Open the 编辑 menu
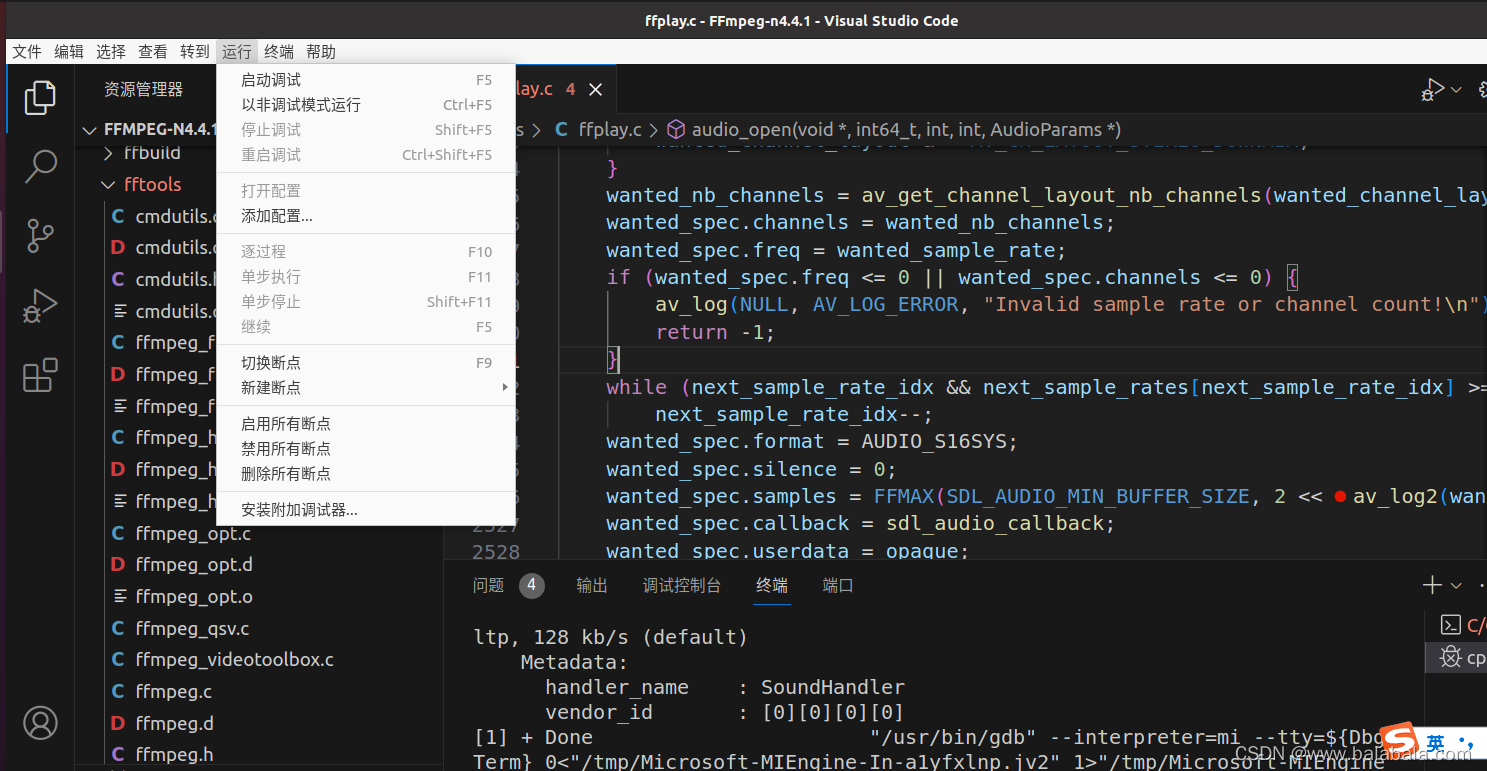The width and height of the screenshot is (1487, 771). 69,52
